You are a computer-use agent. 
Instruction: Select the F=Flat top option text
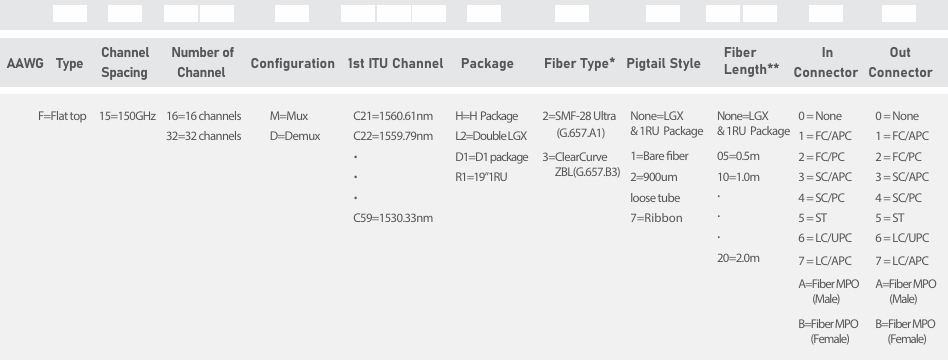pos(62,116)
